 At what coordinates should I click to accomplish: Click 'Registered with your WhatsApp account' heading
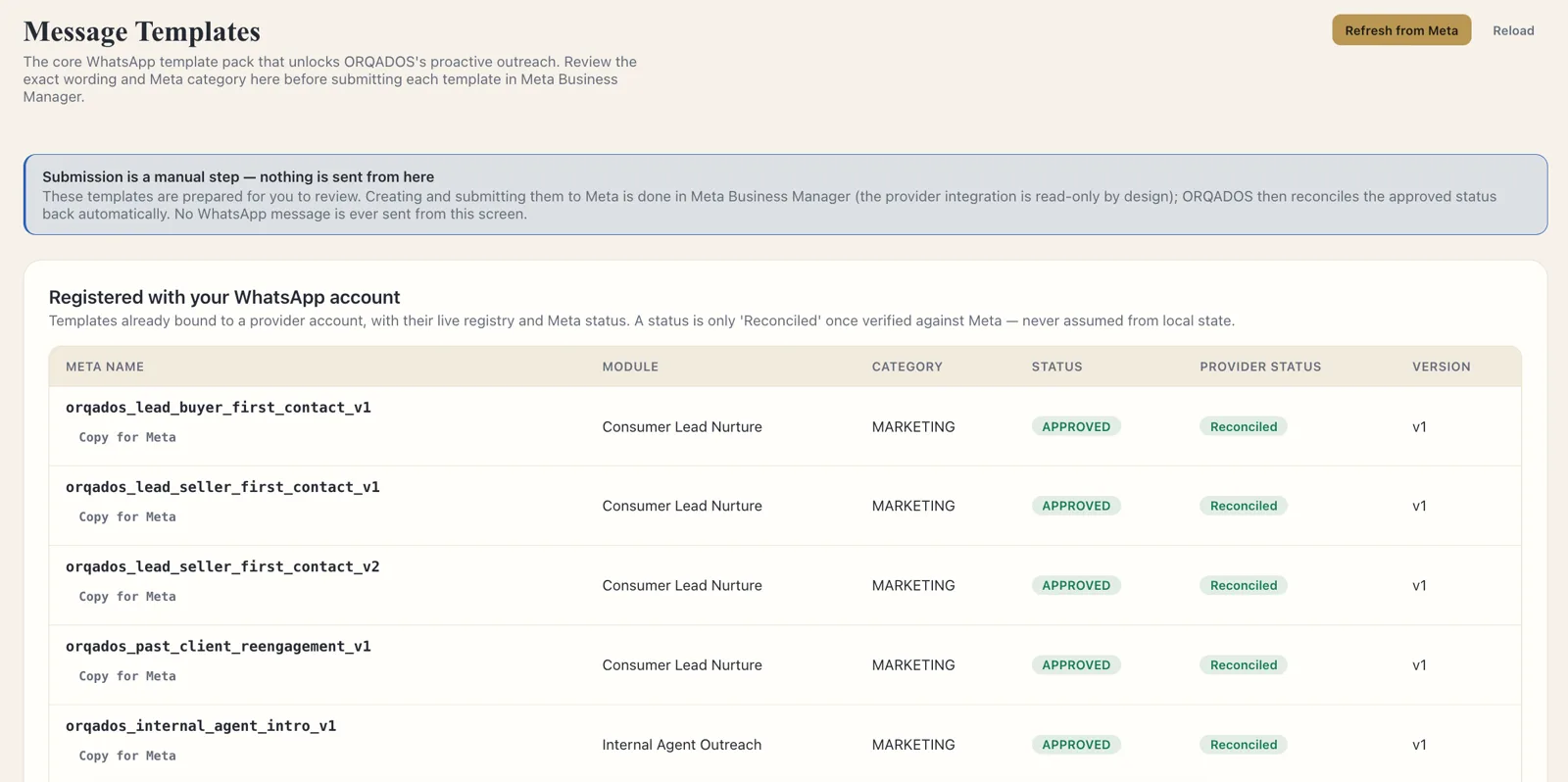[224, 297]
